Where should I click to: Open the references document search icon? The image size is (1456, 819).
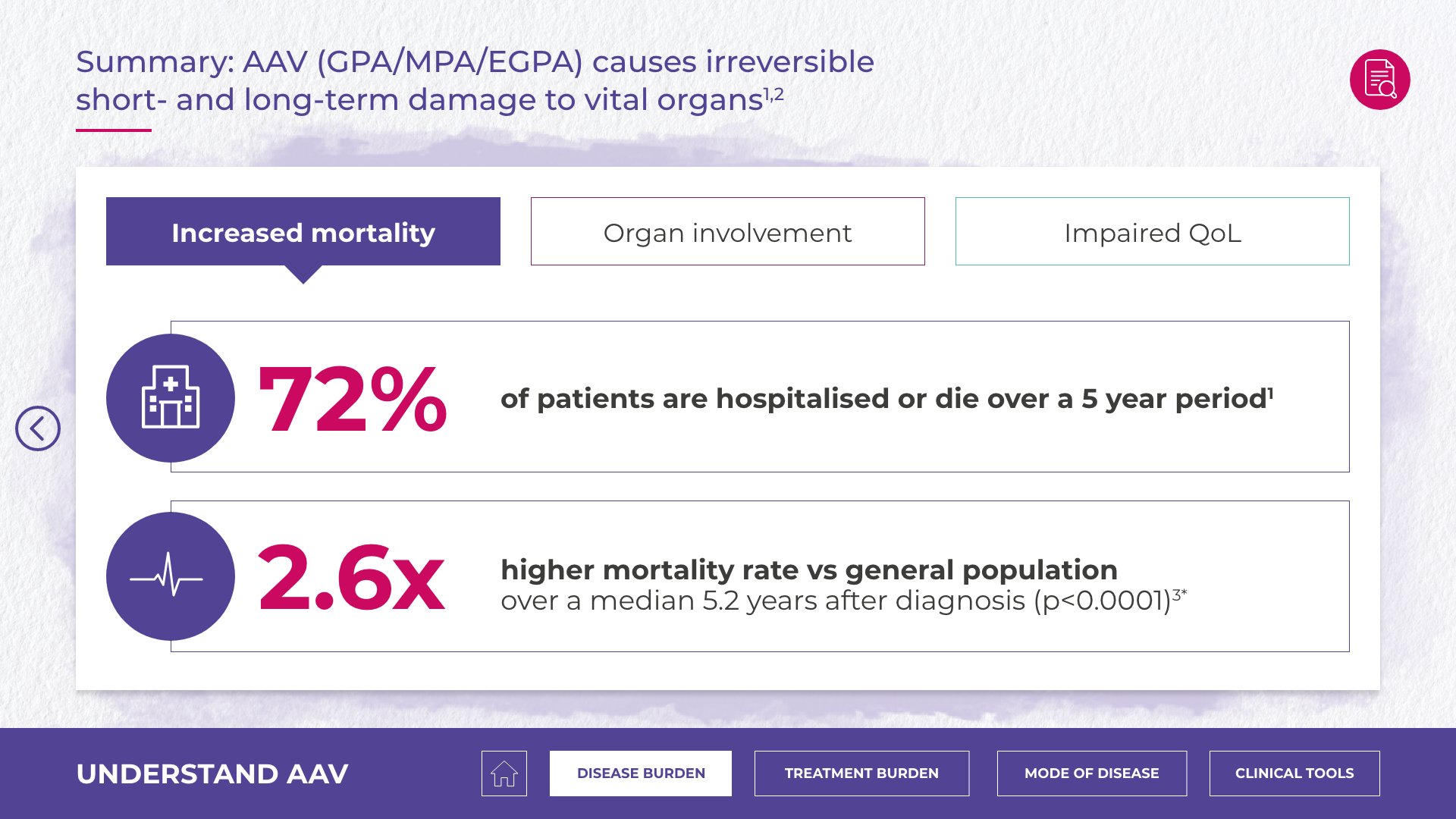coord(1379,80)
